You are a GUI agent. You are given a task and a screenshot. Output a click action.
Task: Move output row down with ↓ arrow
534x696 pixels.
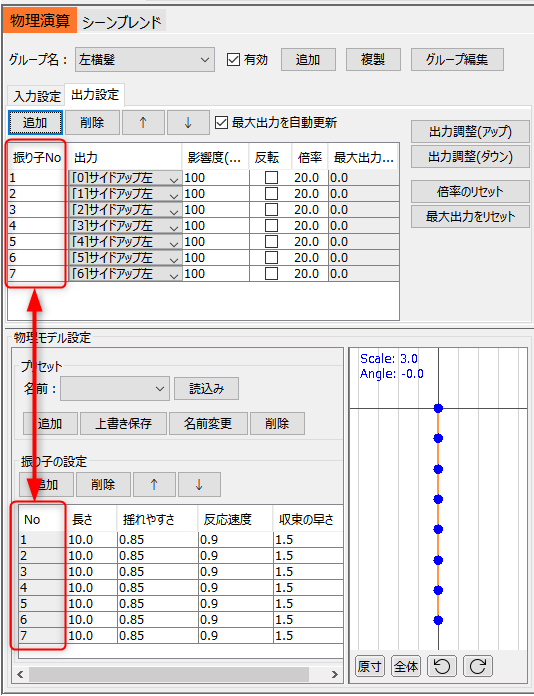point(188,123)
